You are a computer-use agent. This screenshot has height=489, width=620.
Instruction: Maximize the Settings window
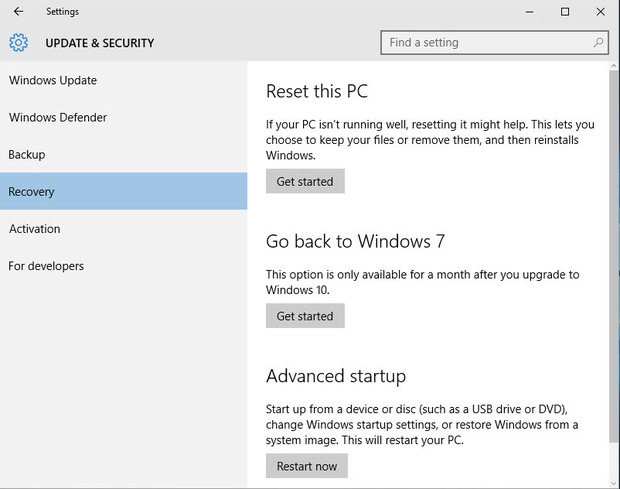coord(565,12)
